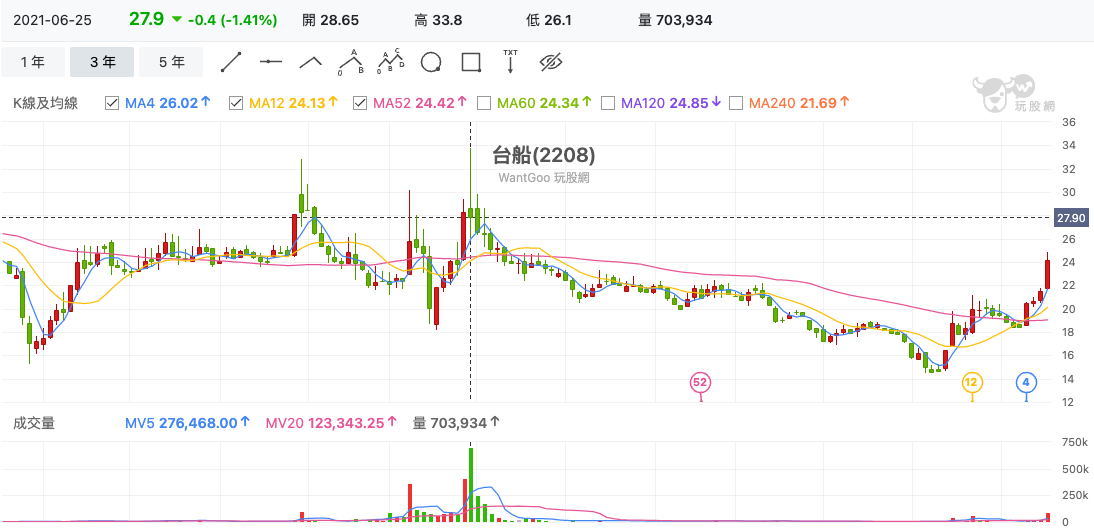Click the 27.90 current price label
Image resolution: width=1094 pixels, height=532 pixels.
tap(1071, 218)
